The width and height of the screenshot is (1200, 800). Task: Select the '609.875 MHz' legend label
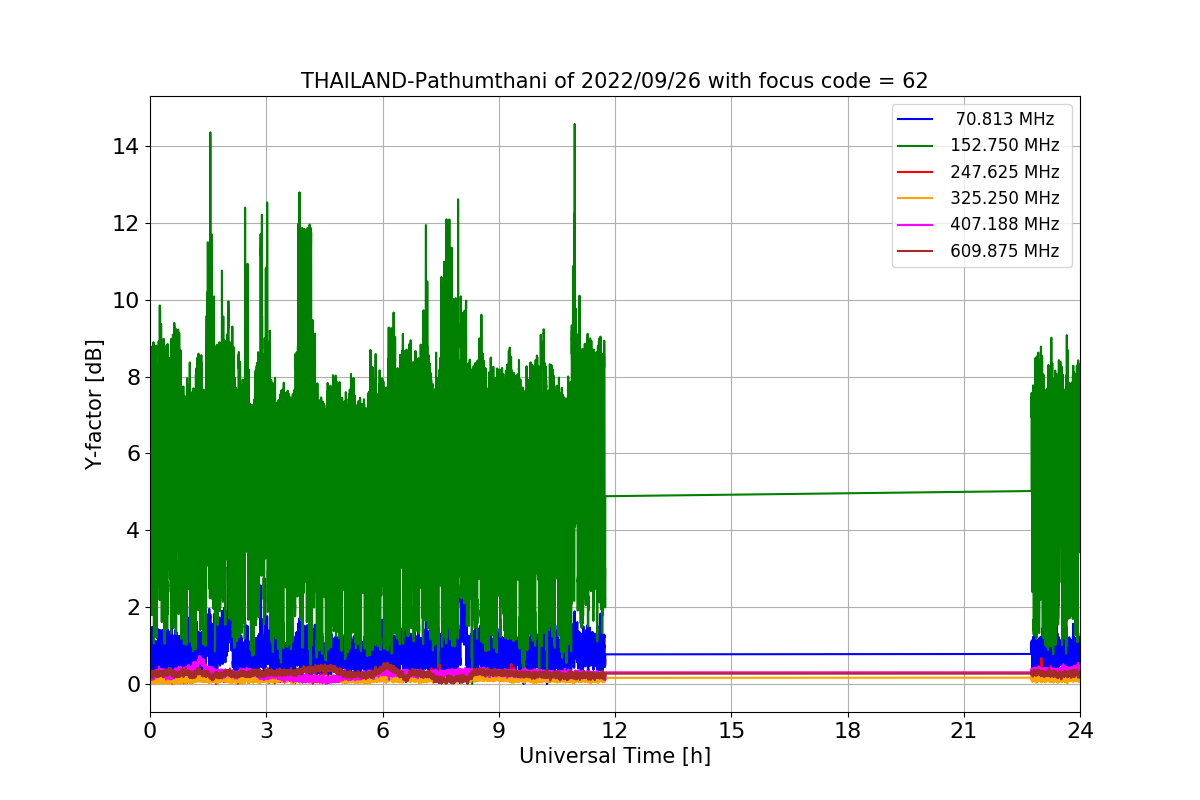(x=1005, y=251)
